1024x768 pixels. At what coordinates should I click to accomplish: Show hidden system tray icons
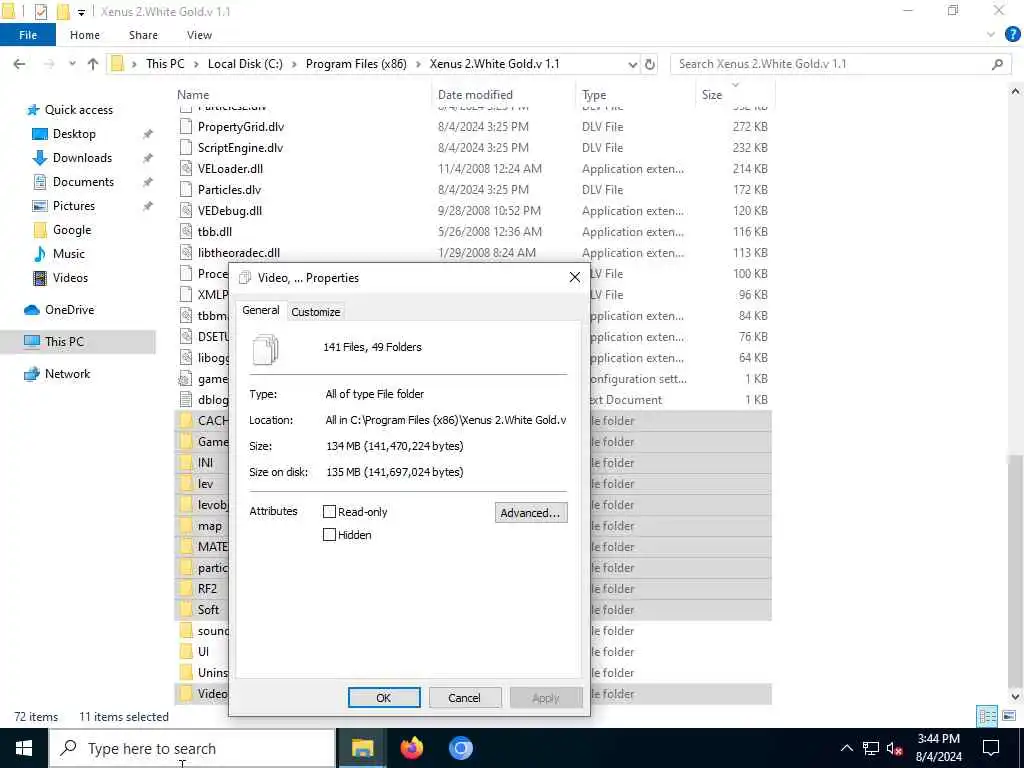pyautogui.click(x=846, y=748)
